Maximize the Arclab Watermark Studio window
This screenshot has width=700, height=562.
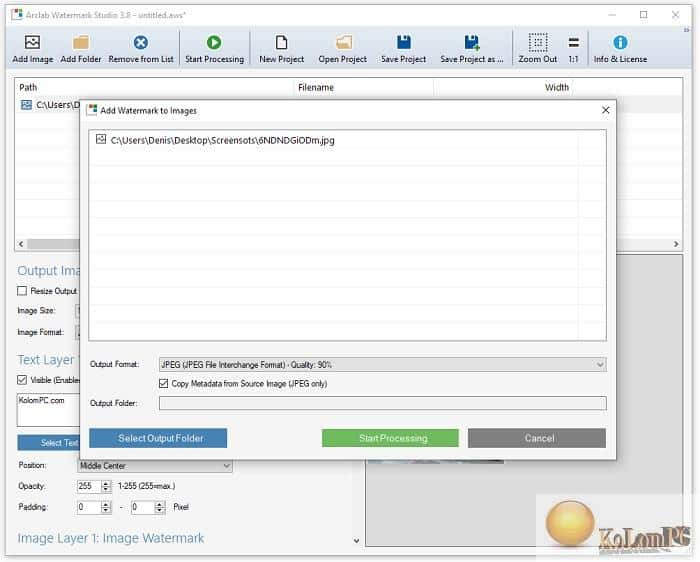[643, 15]
